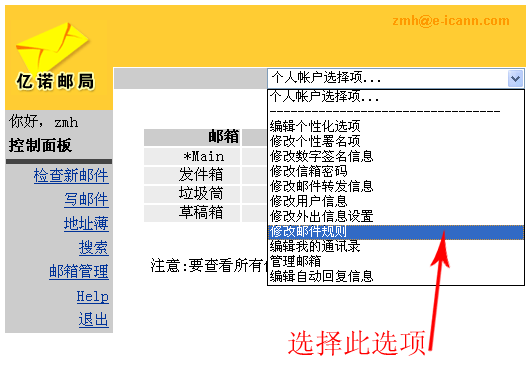Select 修改个性署名项 option
The height and width of the screenshot is (379, 530).
point(395,141)
